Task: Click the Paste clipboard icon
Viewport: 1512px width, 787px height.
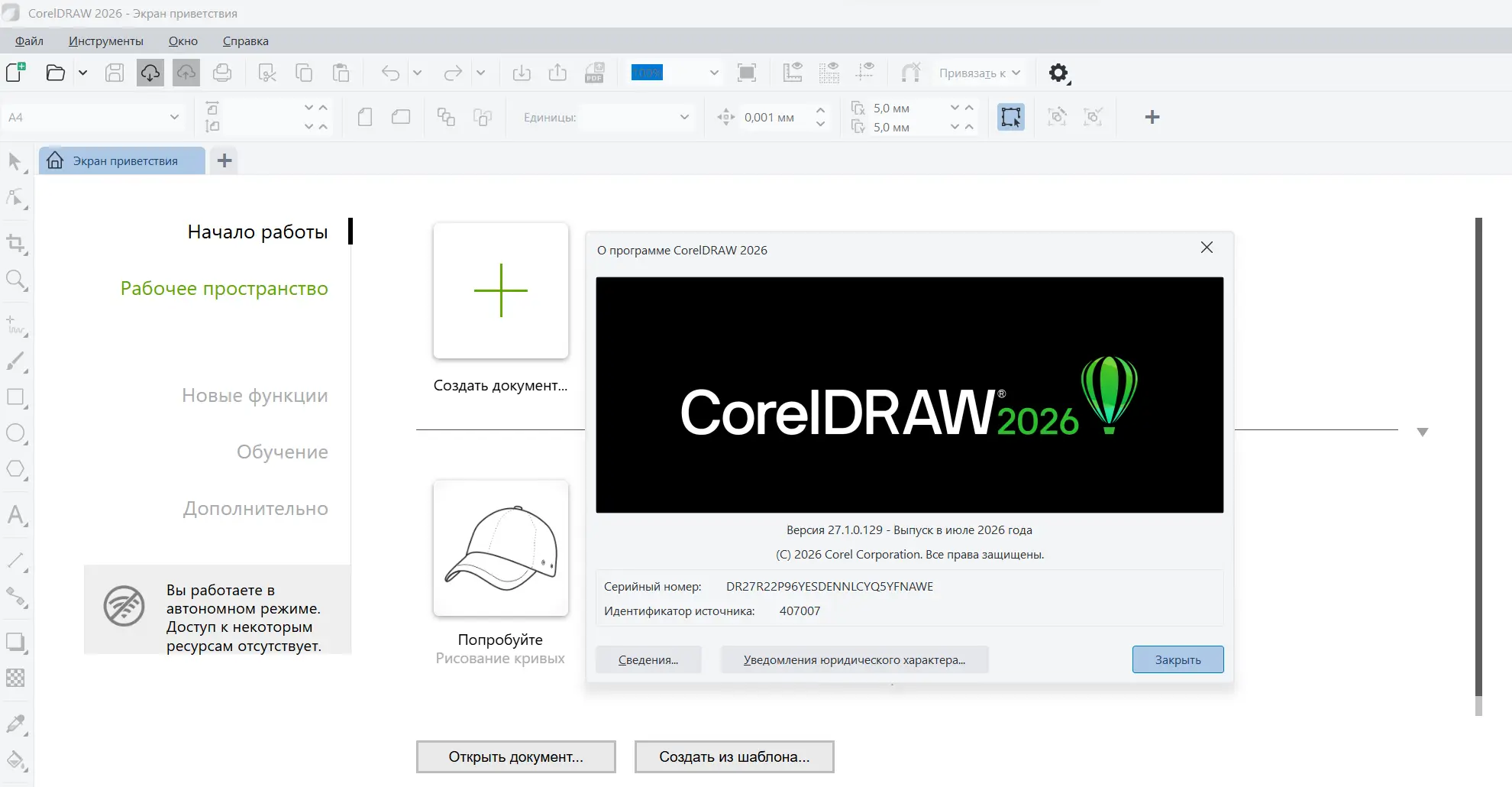Action: 341,73
